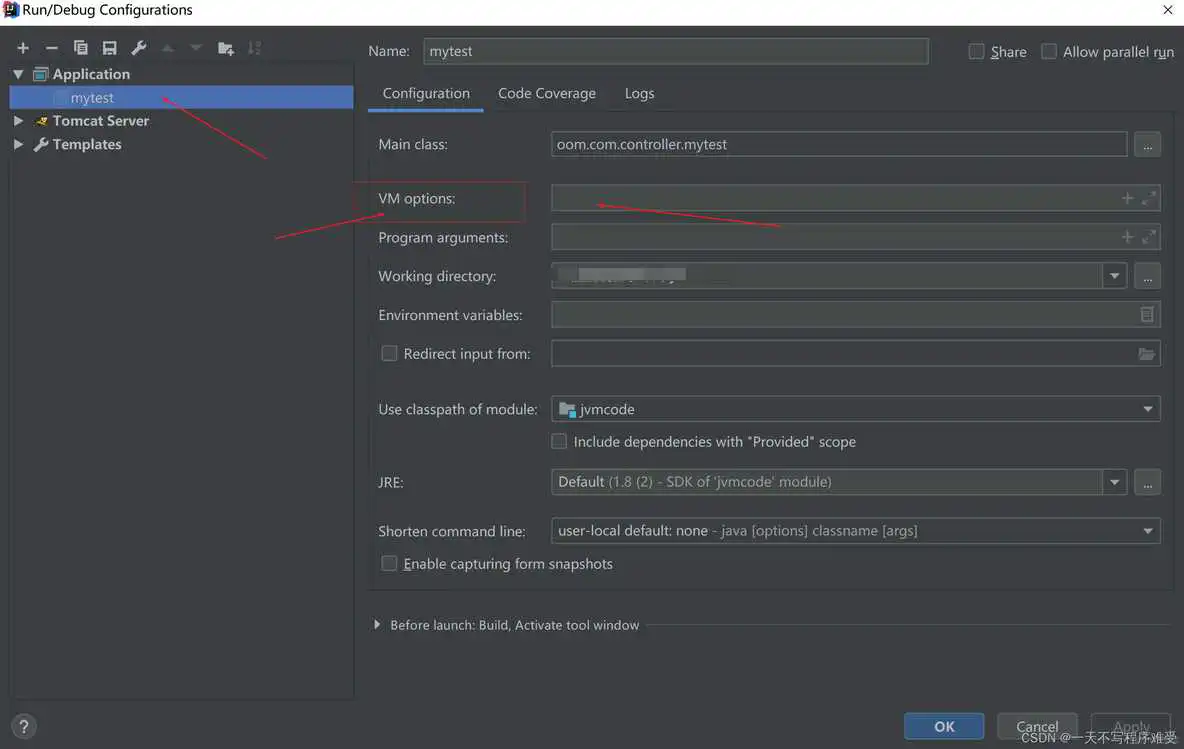This screenshot has width=1184, height=749.
Task: Expand the VM options field editor
Action: [x=1149, y=199]
